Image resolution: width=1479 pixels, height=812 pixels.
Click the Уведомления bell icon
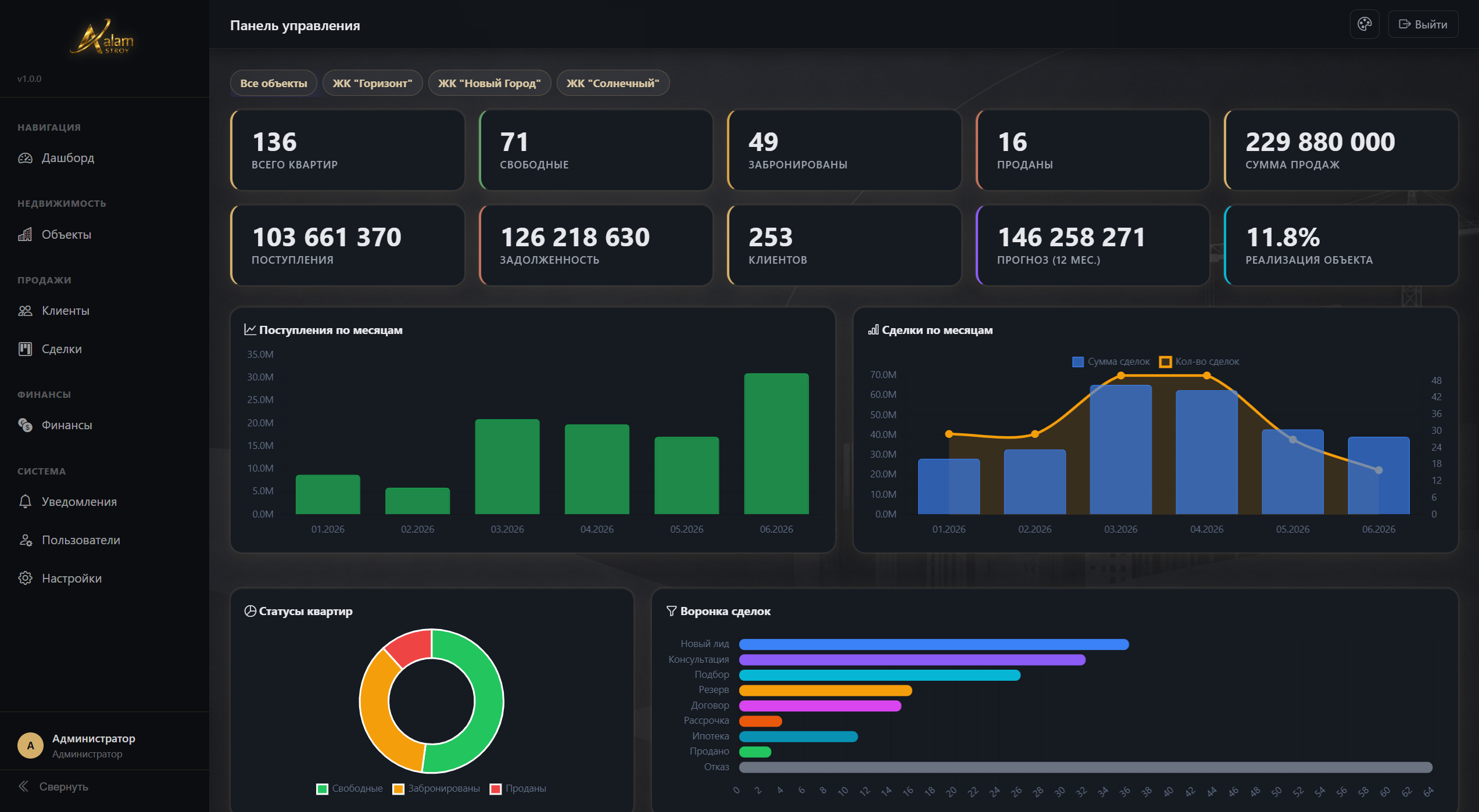pos(25,502)
